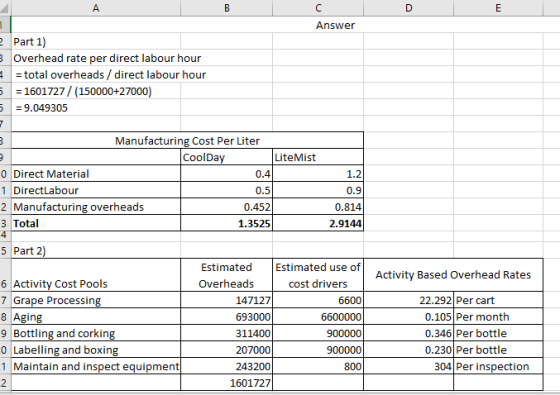The width and height of the screenshot is (560, 395).
Task: Click the 'Direct Material' row label
Action: coord(96,174)
